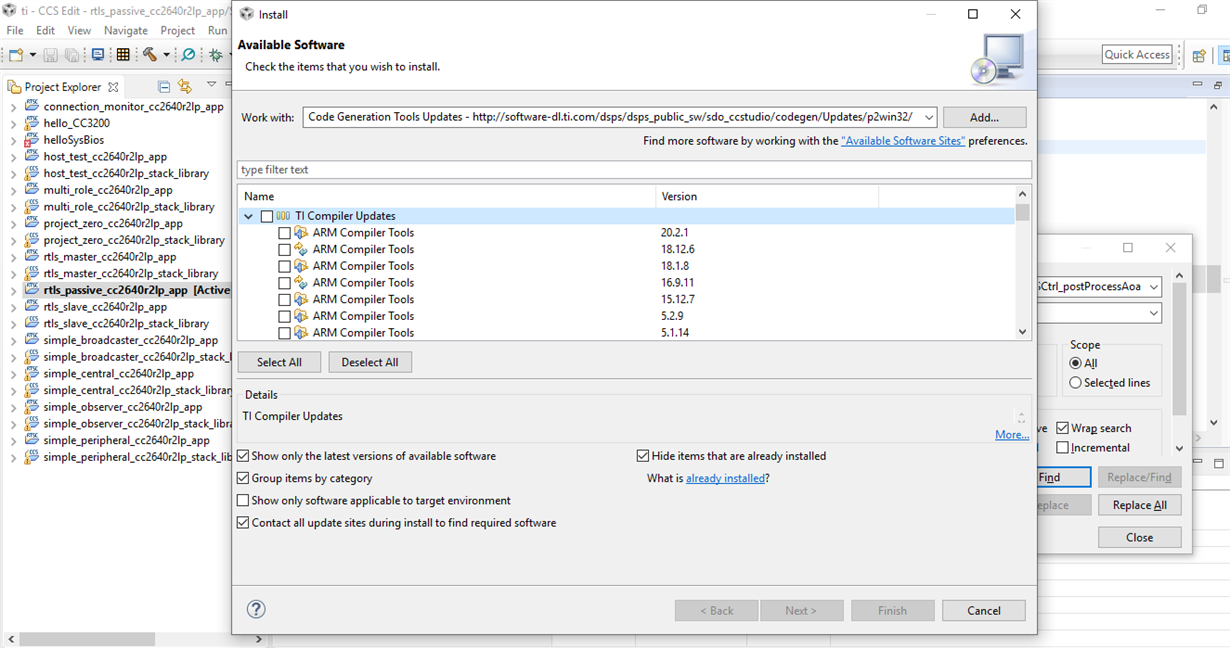This screenshot has height=648, width=1230.
Task: Open the Navigate menu
Action: coord(126,30)
